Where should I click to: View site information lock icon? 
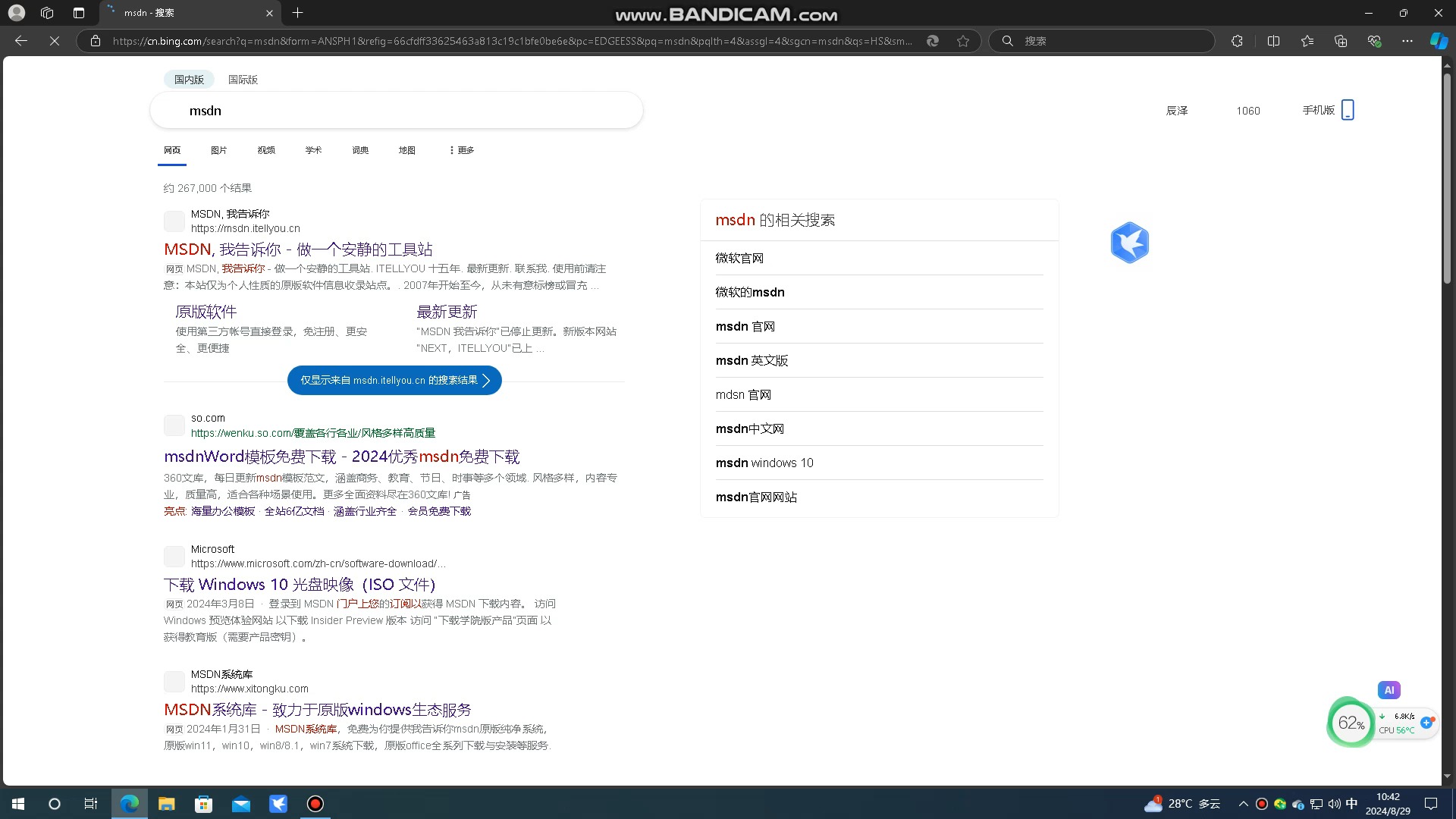(x=96, y=41)
